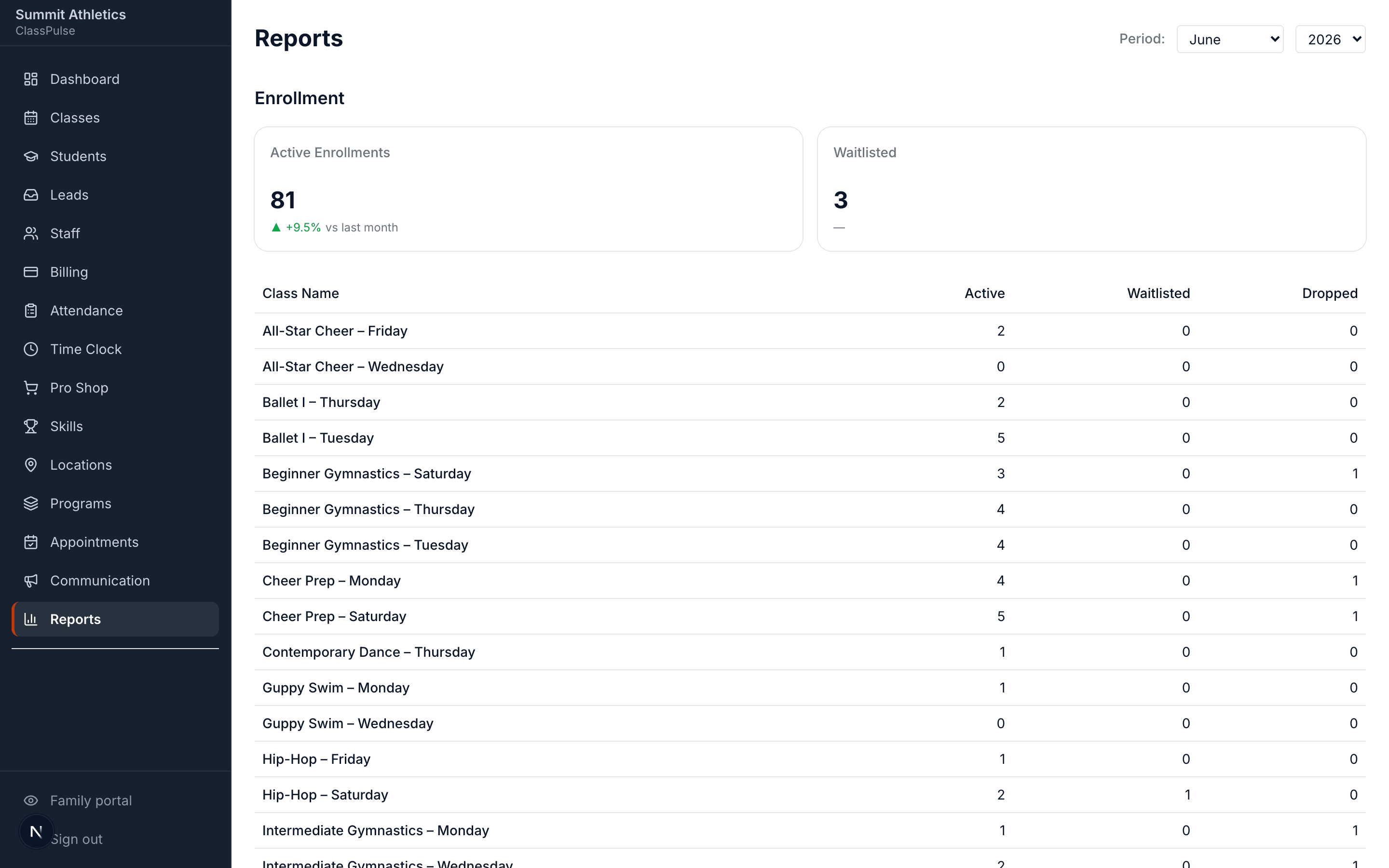
Task: Click the Hip-Hop – Saturday waitlisted value 1
Action: (x=1187, y=795)
